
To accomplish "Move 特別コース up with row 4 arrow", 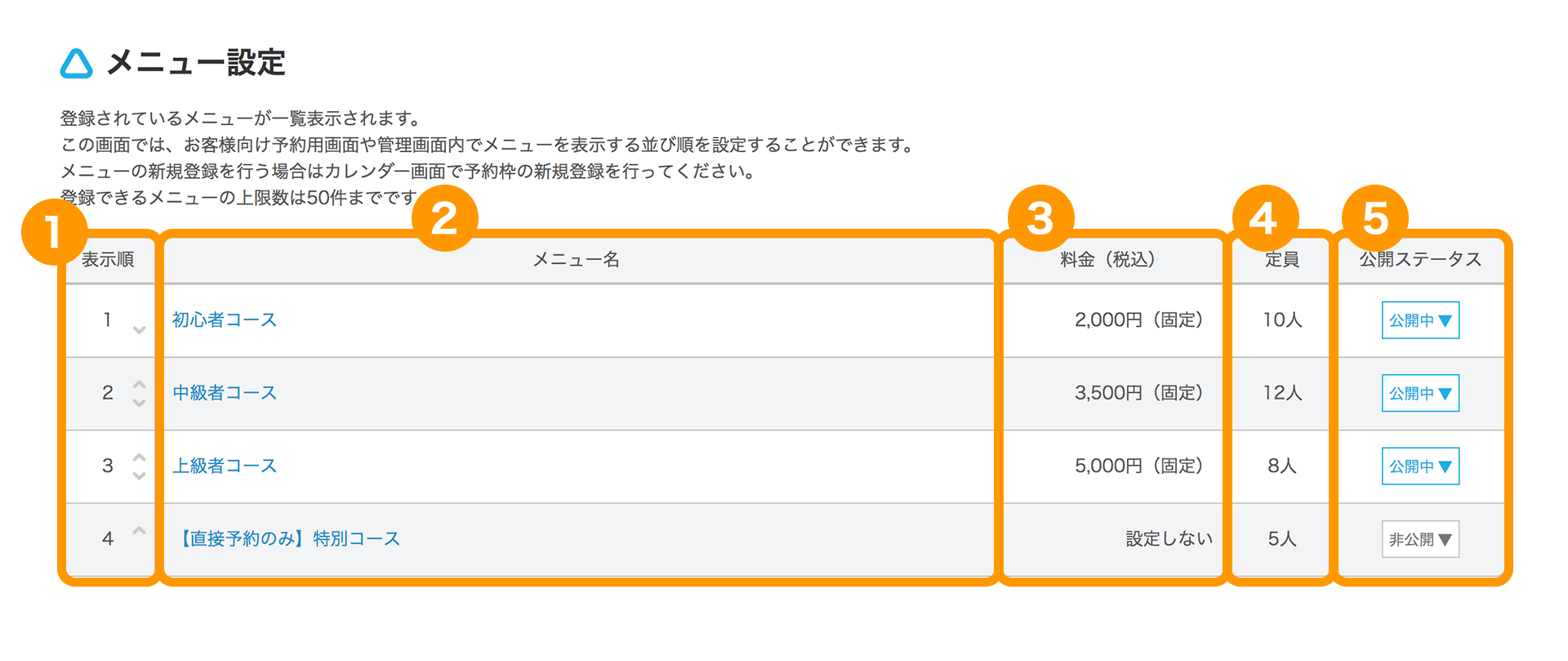I will click(139, 530).
